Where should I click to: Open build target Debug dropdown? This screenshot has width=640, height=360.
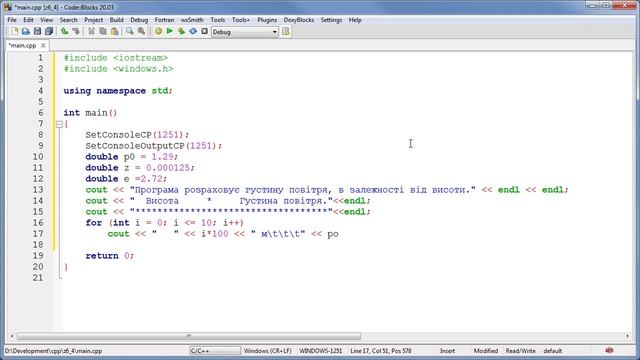245,32
